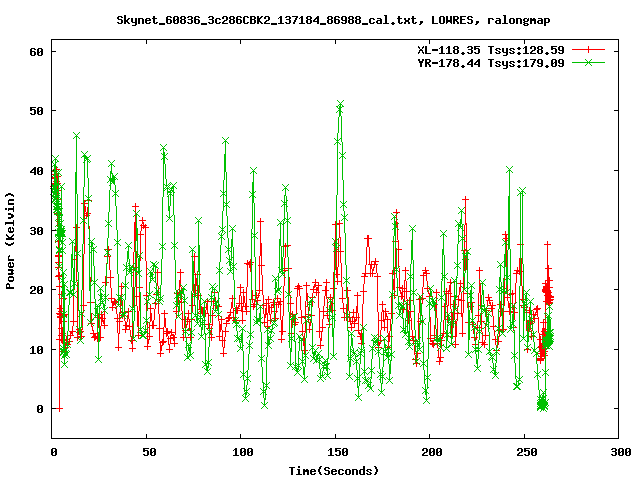Click the y-axis tick label 0
Viewport: 640px width, 480px height.
point(40,409)
